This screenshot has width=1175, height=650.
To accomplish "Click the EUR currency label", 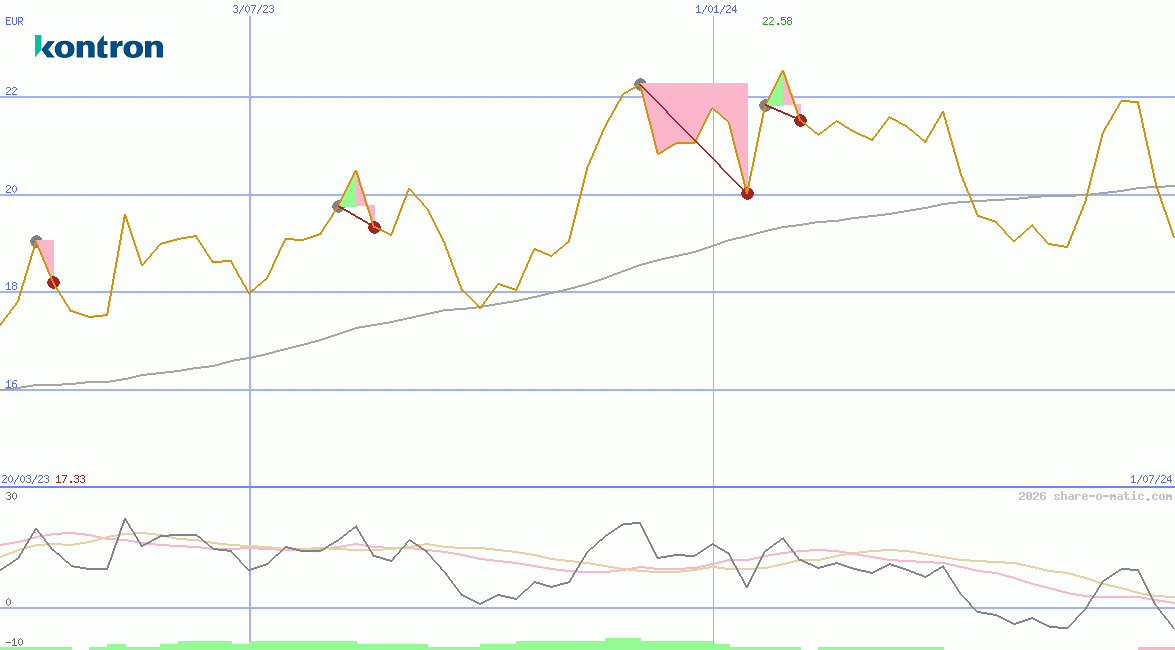I will pyautogui.click(x=14, y=20).
